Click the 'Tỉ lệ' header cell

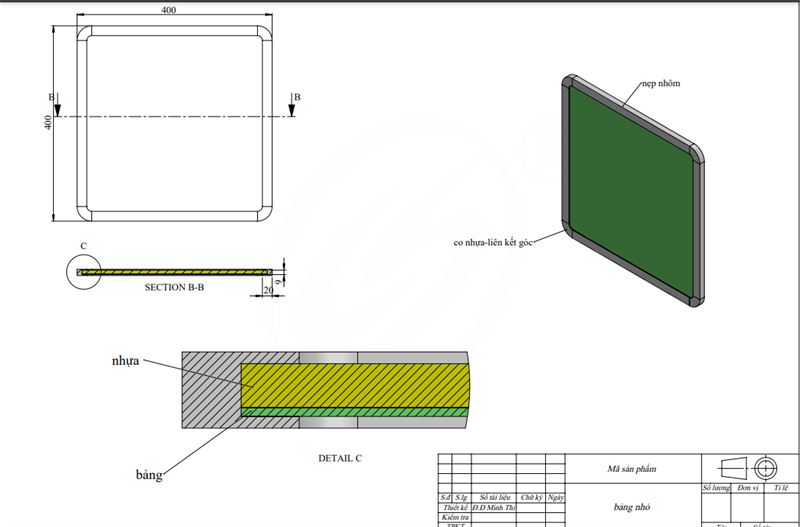781,488
